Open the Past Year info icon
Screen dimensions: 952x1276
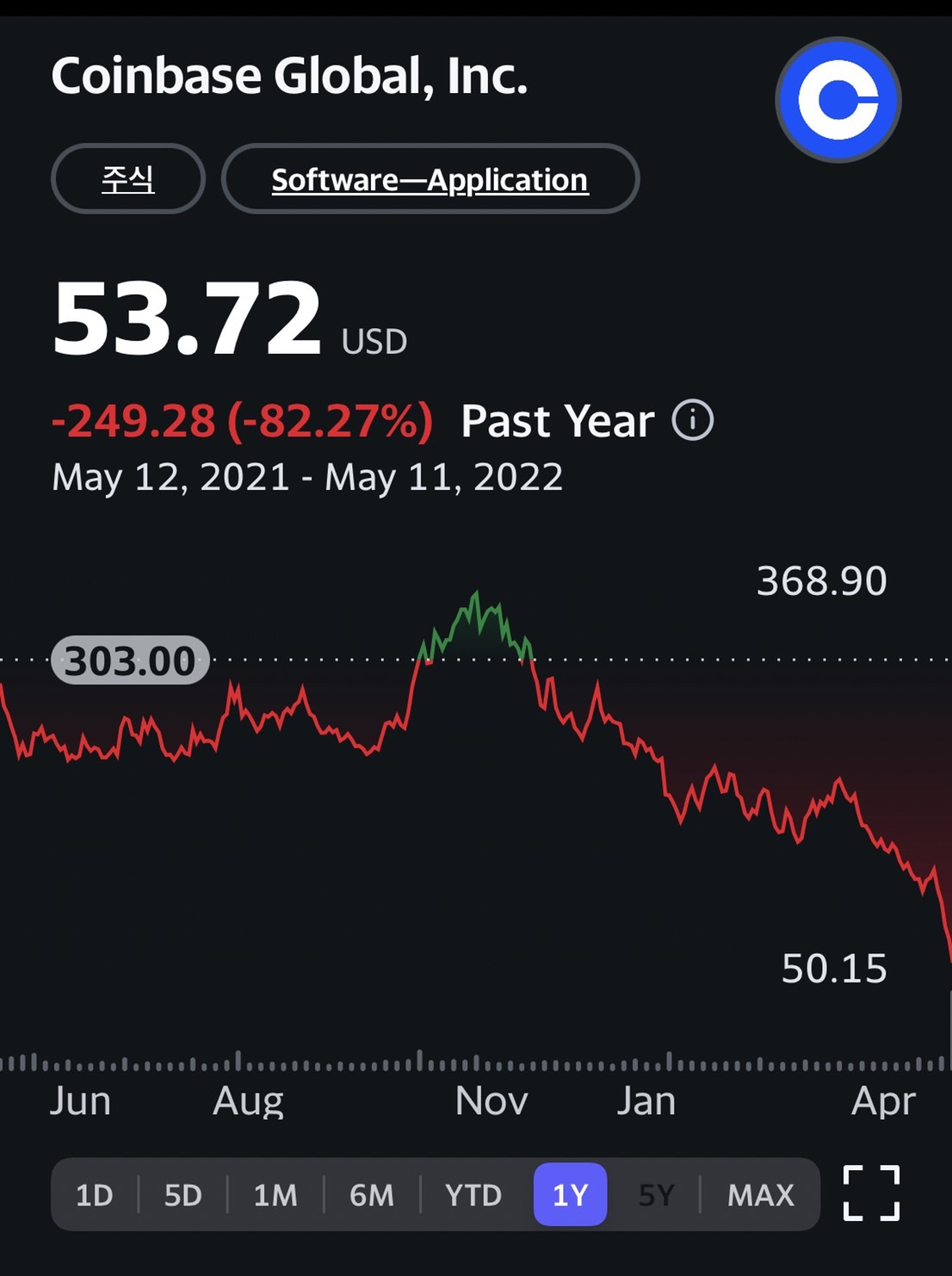coord(693,421)
